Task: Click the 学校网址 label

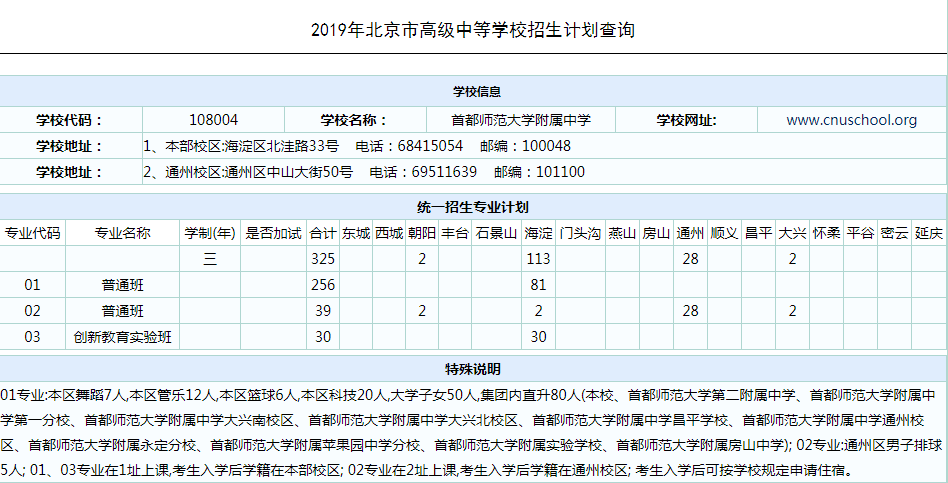Action: pos(686,120)
